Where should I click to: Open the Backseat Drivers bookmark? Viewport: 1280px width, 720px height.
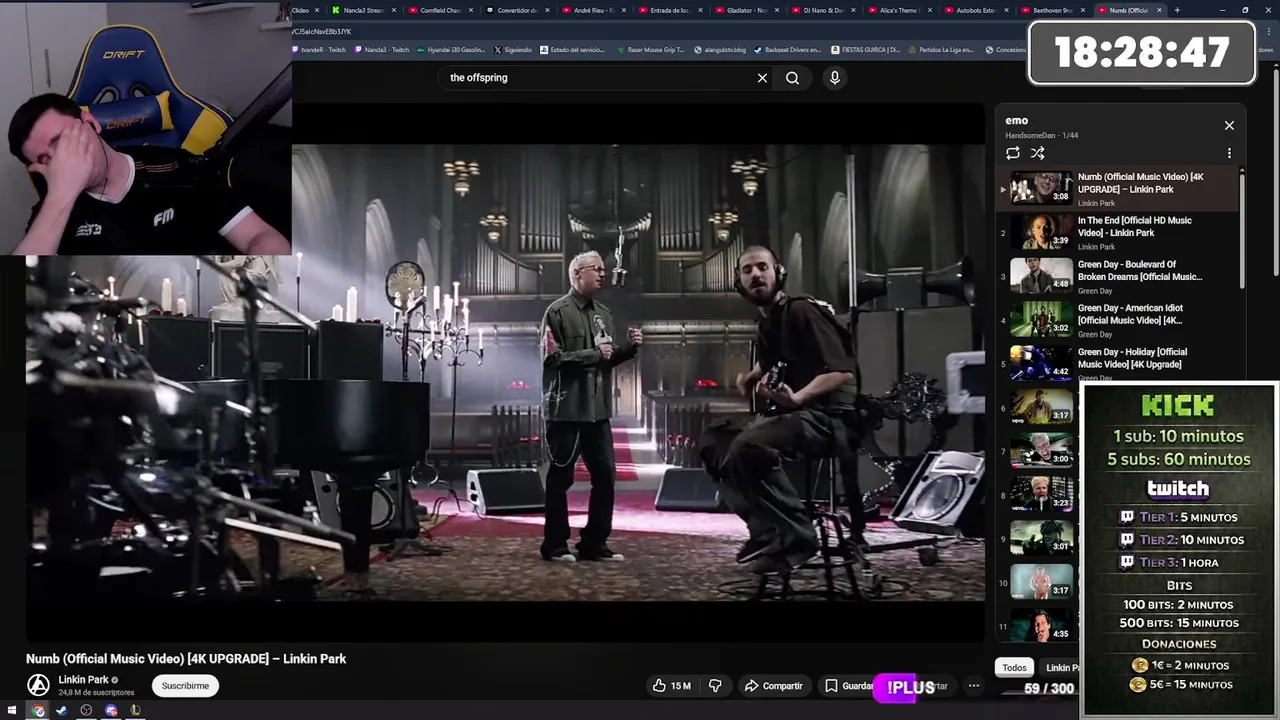click(787, 49)
